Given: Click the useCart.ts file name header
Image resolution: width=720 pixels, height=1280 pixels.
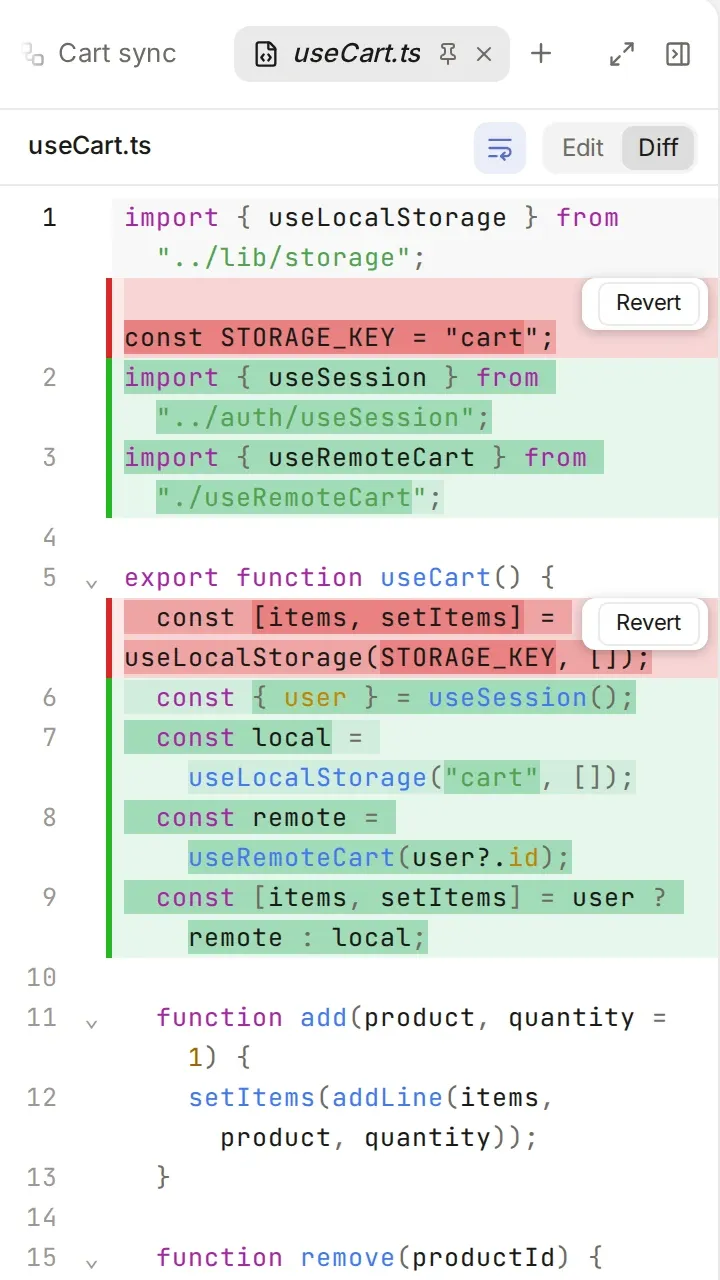Looking at the screenshot, I should click(90, 146).
